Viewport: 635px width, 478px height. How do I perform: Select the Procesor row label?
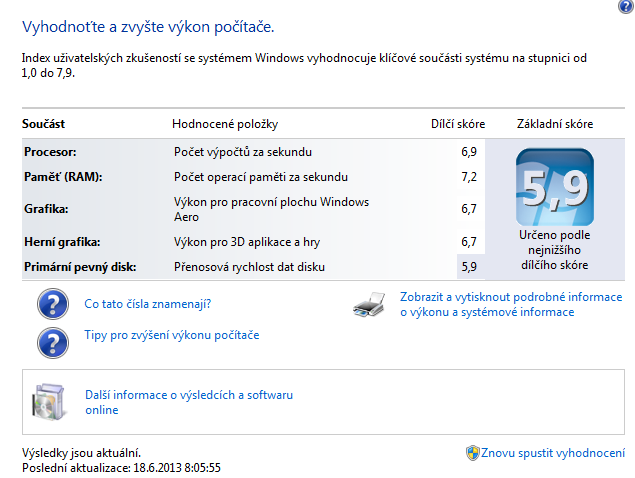pos(49,152)
